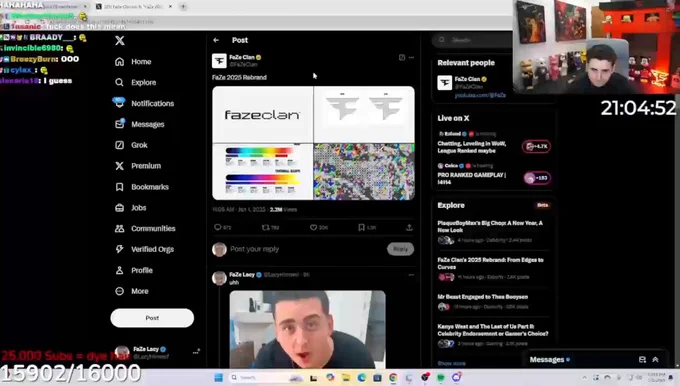Click the Grok explain icon on post
This screenshot has height=386, width=680.
coord(402,57)
